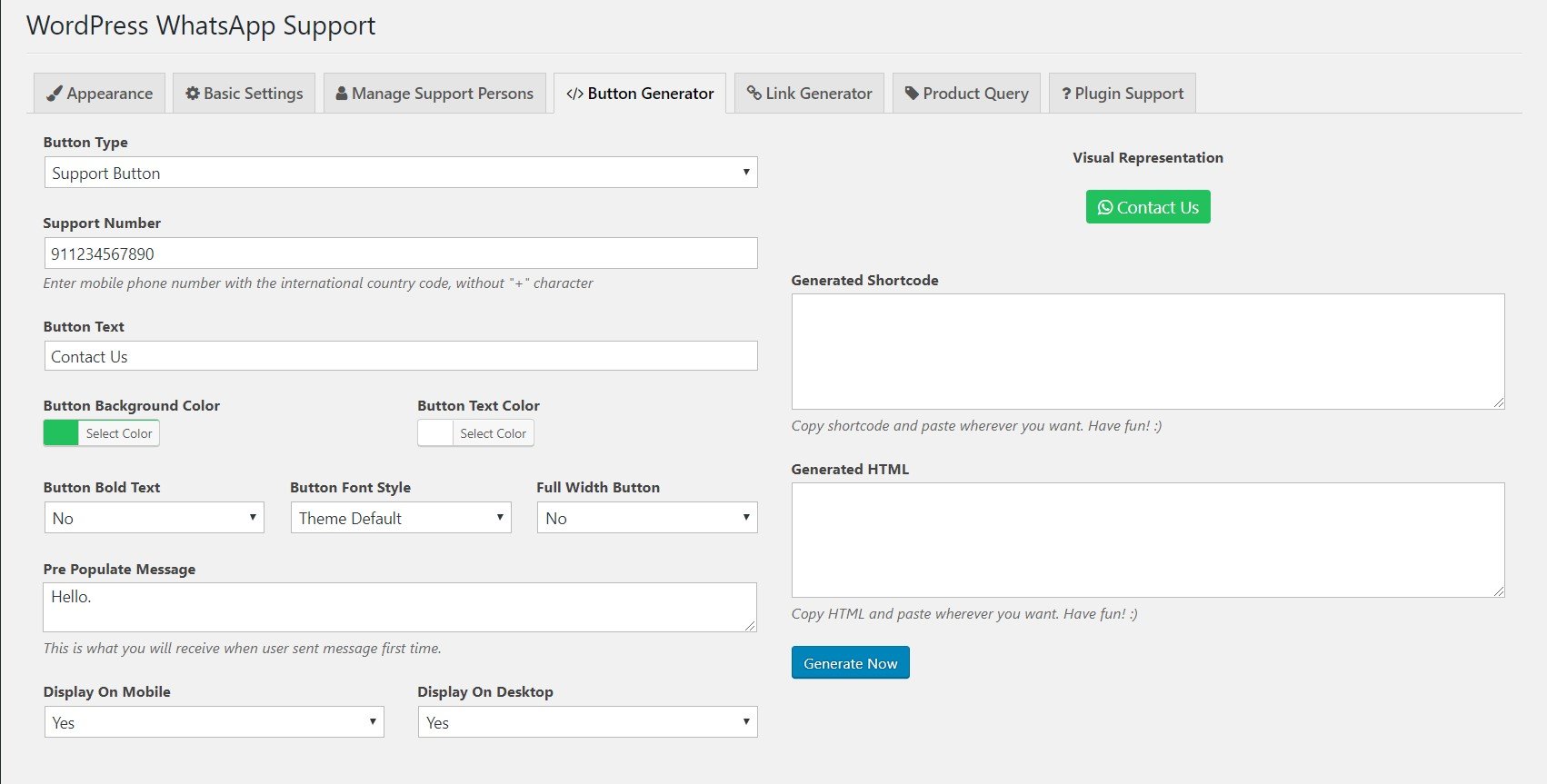1547x784 pixels.
Task: Expand the Full Width Button dropdown
Action: point(647,518)
